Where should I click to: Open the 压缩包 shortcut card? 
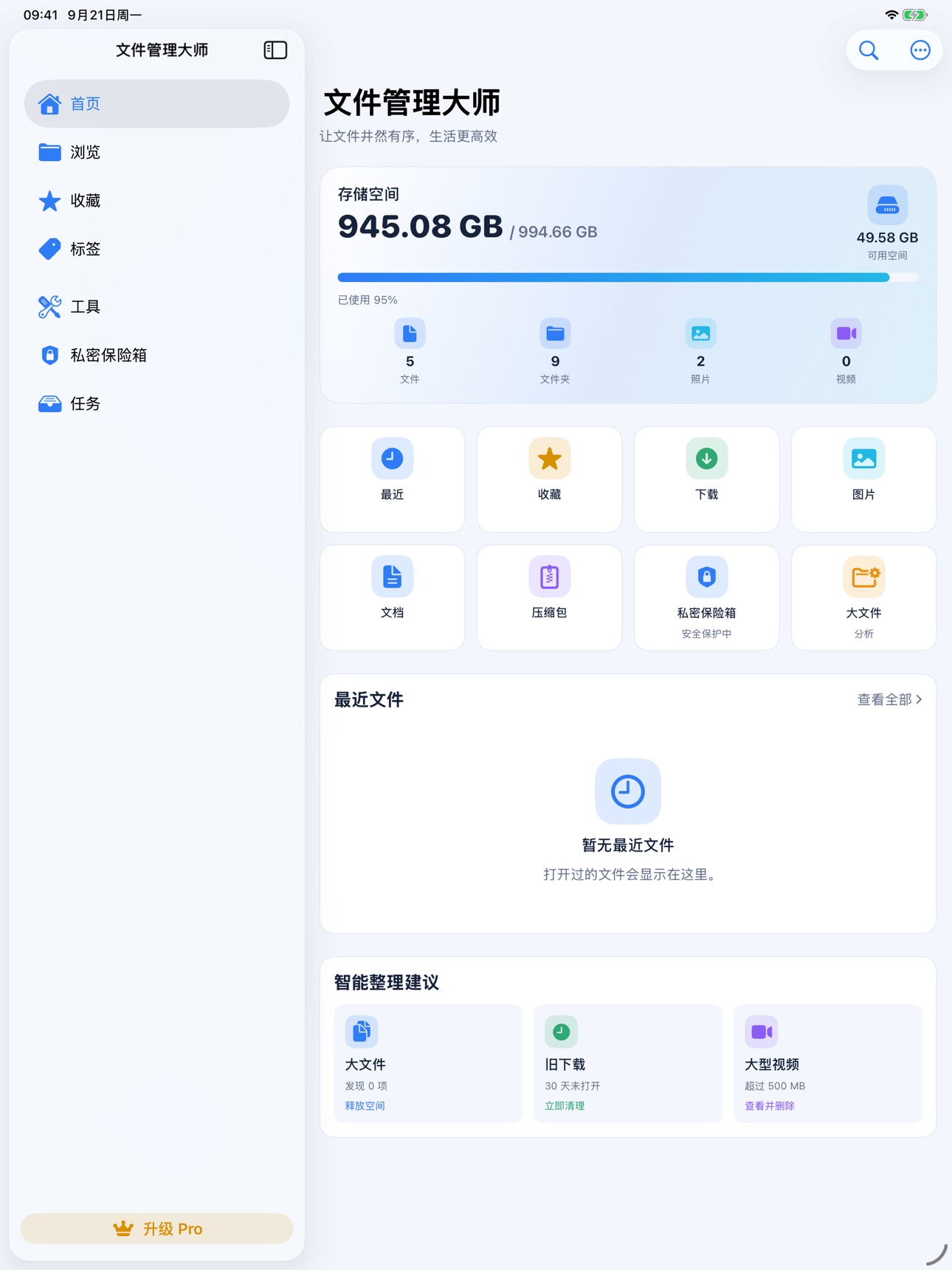tap(549, 597)
